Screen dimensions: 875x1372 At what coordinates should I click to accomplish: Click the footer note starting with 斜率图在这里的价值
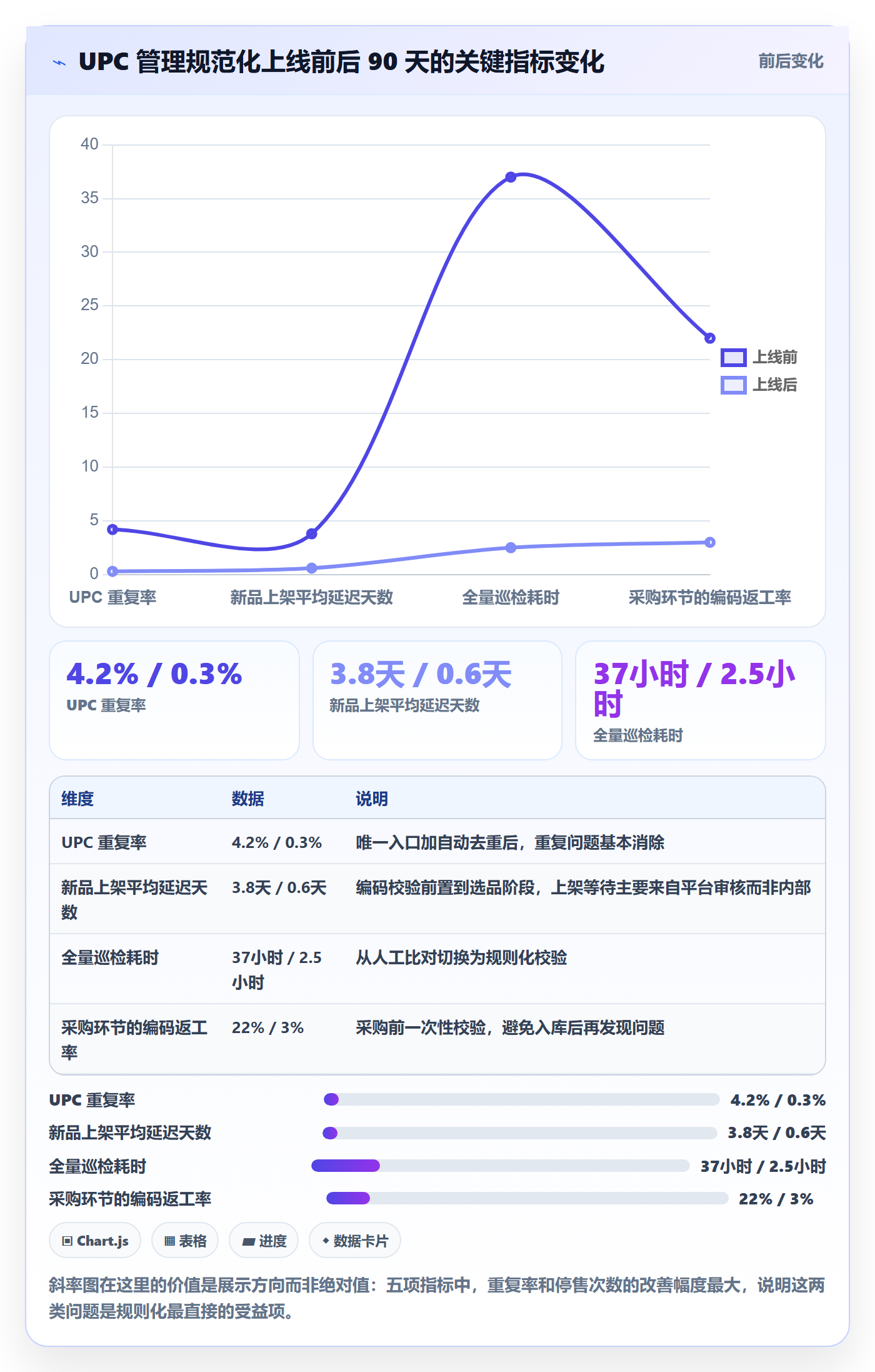(437, 1298)
